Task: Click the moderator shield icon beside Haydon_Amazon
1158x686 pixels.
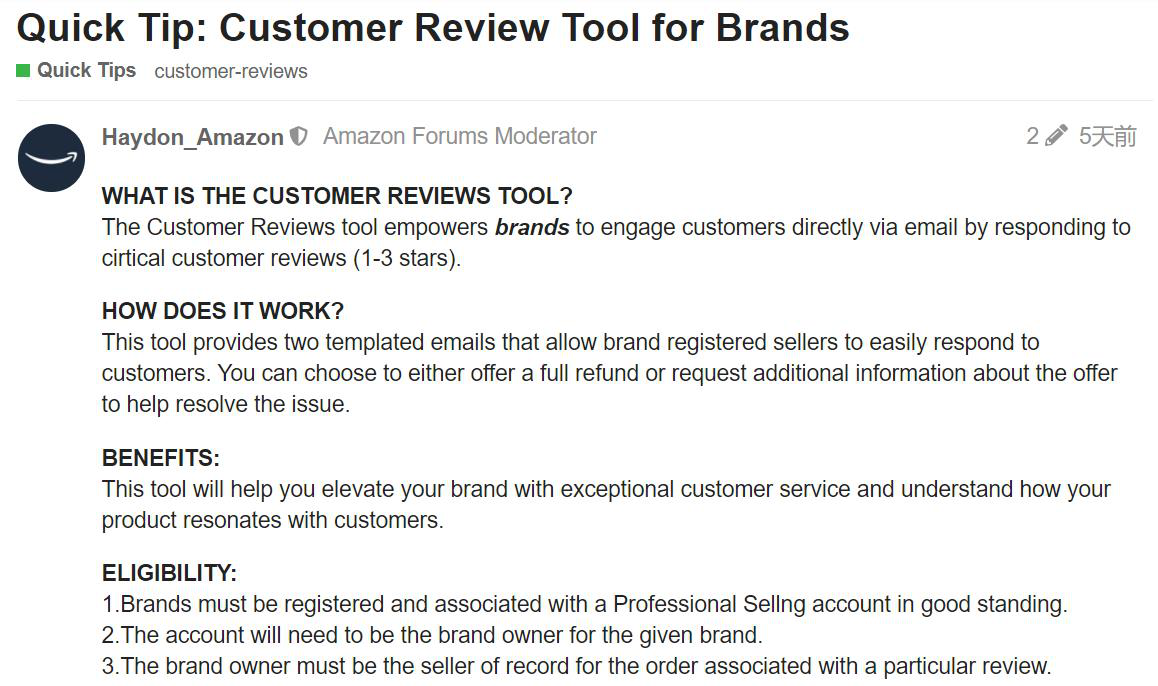Action: point(298,137)
